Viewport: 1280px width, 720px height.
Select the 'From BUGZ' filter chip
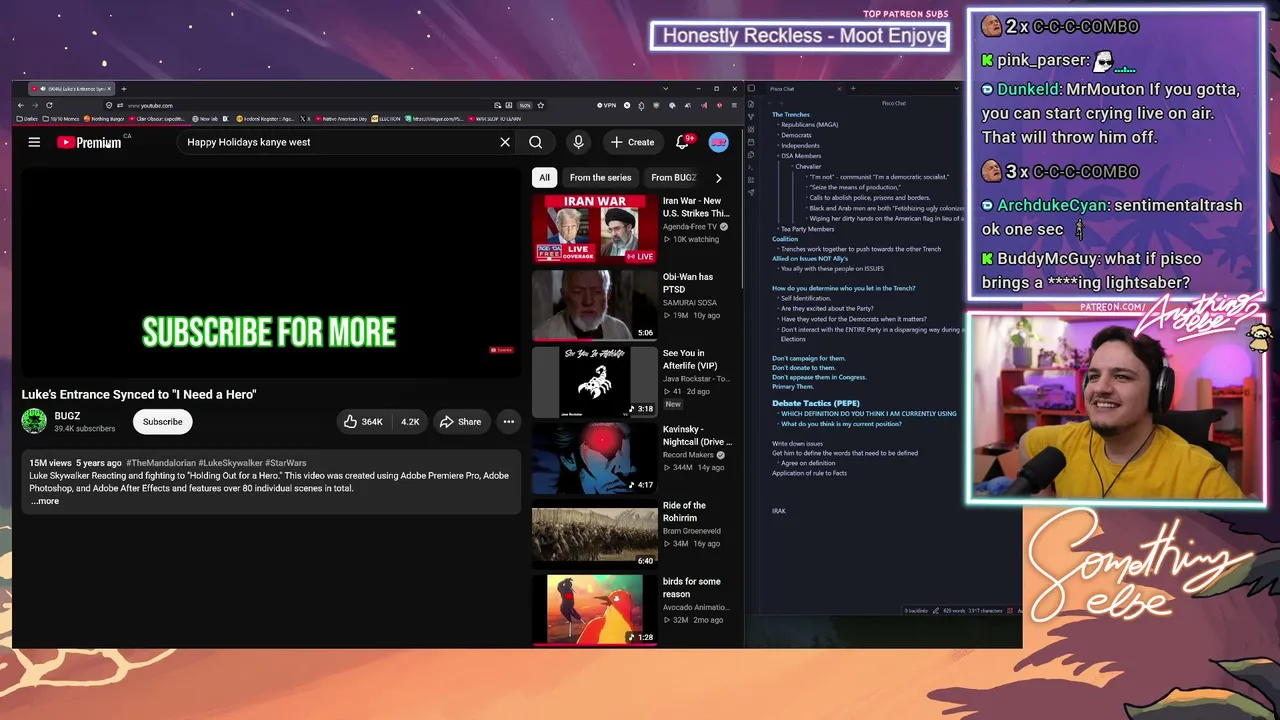click(673, 178)
